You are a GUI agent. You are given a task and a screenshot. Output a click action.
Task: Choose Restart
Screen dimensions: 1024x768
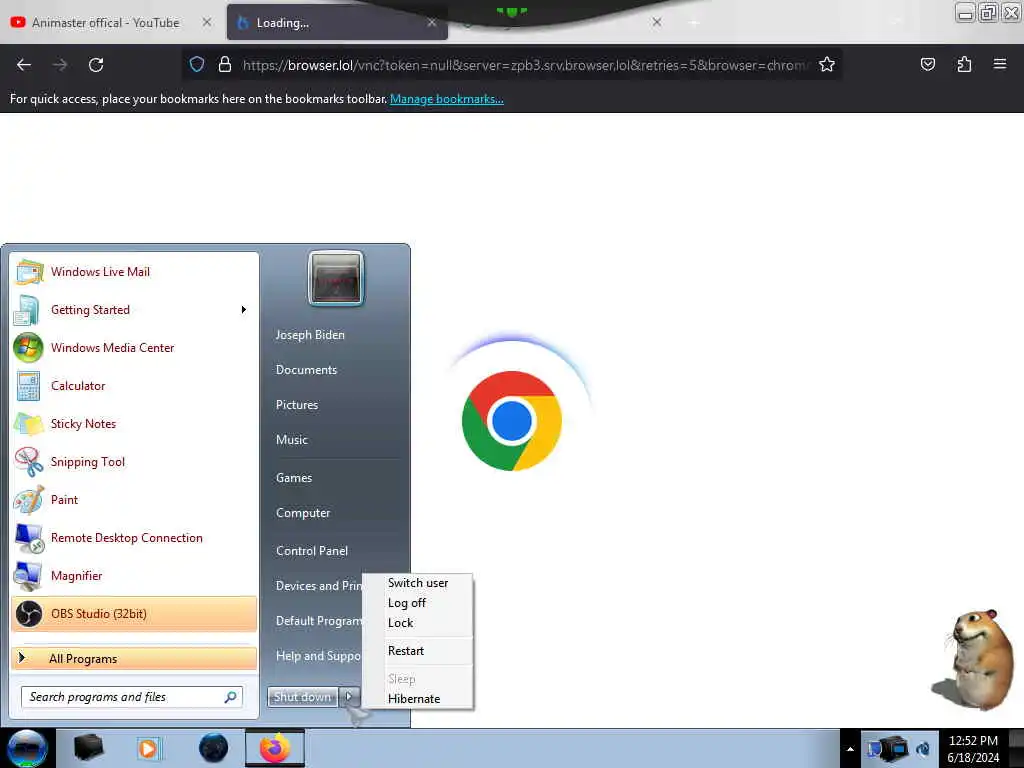pyautogui.click(x=418, y=651)
